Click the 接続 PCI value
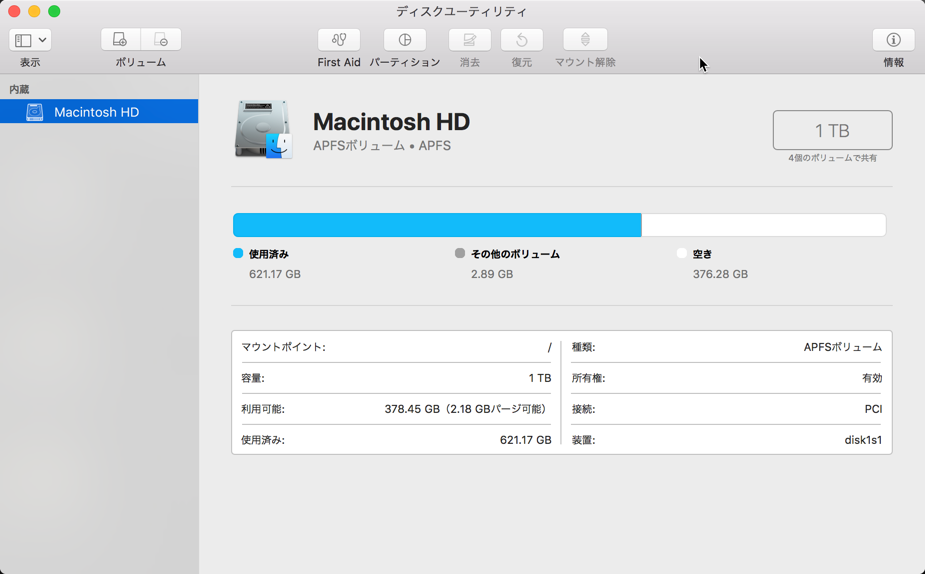The width and height of the screenshot is (925, 574). (x=873, y=409)
